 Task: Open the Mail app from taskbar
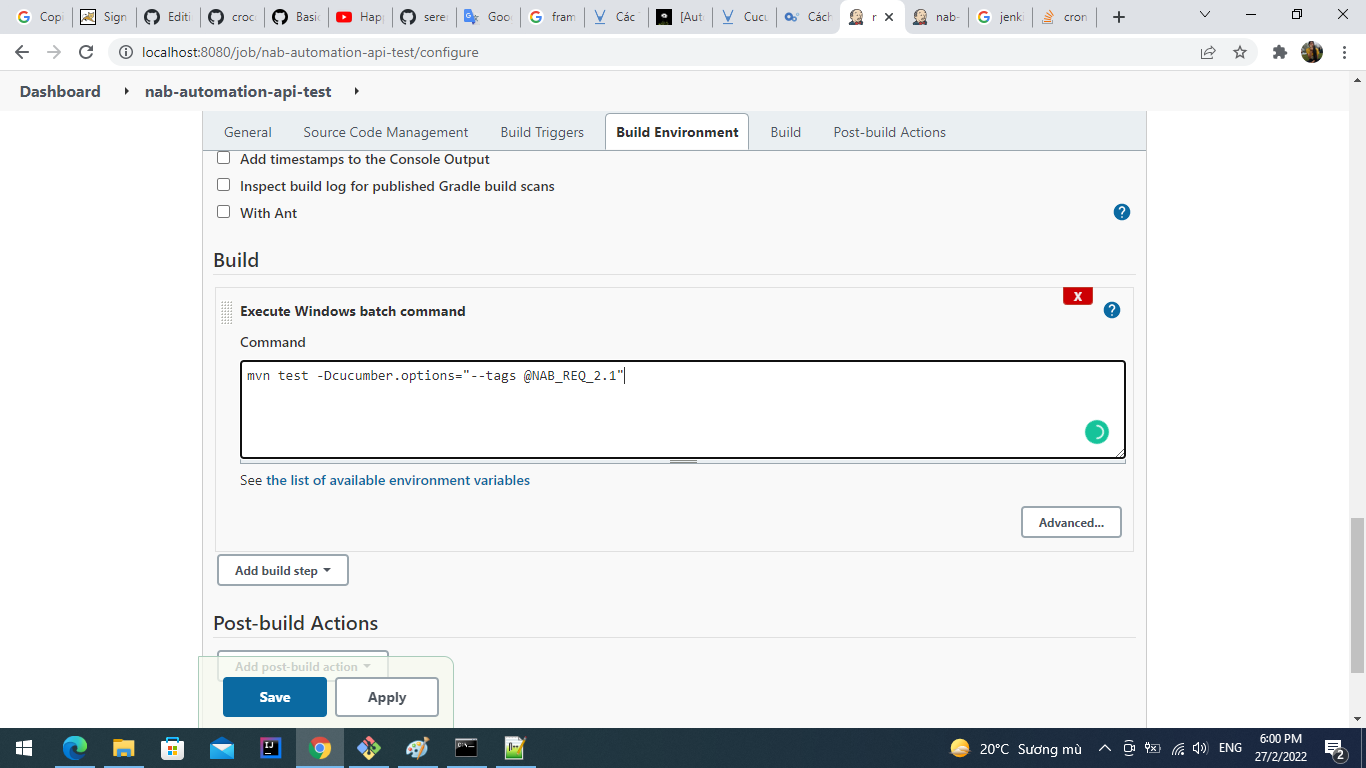(x=222, y=748)
